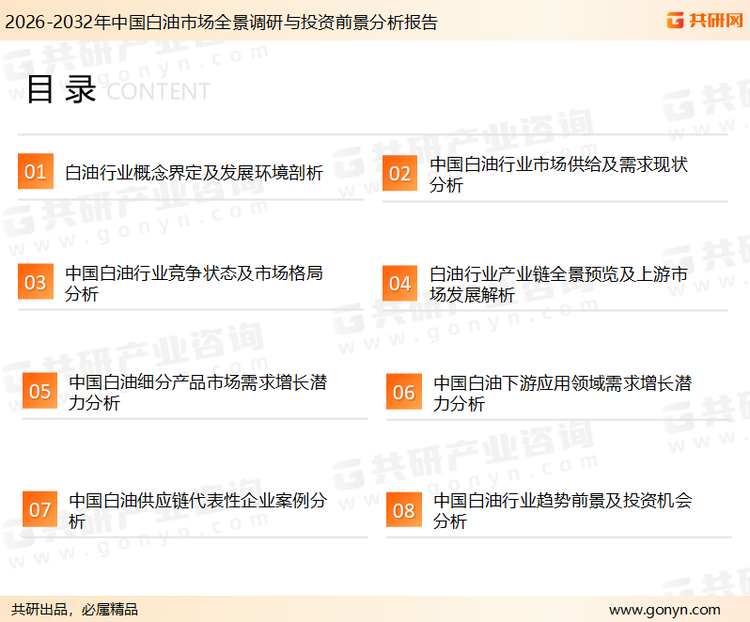Click the orange 04 number badge
Viewport: 750px width, 622px height.
(400, 283)
